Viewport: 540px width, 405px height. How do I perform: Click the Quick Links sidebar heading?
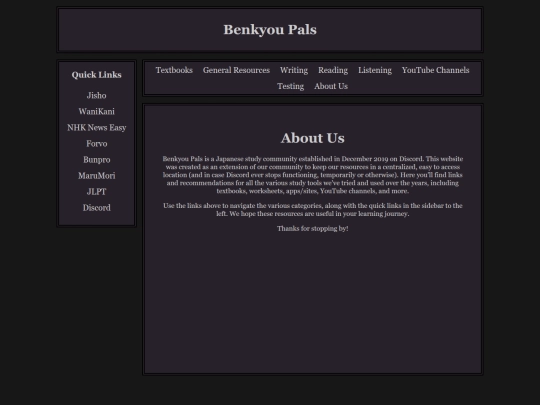point(96,75)
